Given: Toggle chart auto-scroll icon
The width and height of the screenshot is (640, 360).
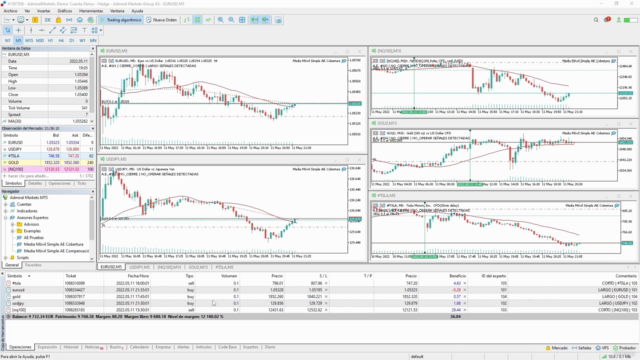Looking at the screenshot, I should pos(254,20).
